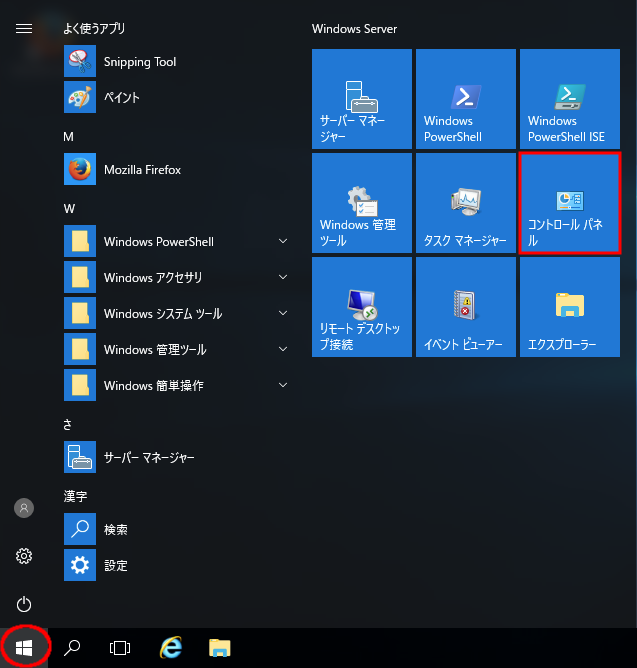Open the タスク マネージャー tile
This screenshot has width=637, height=668.
465,203
